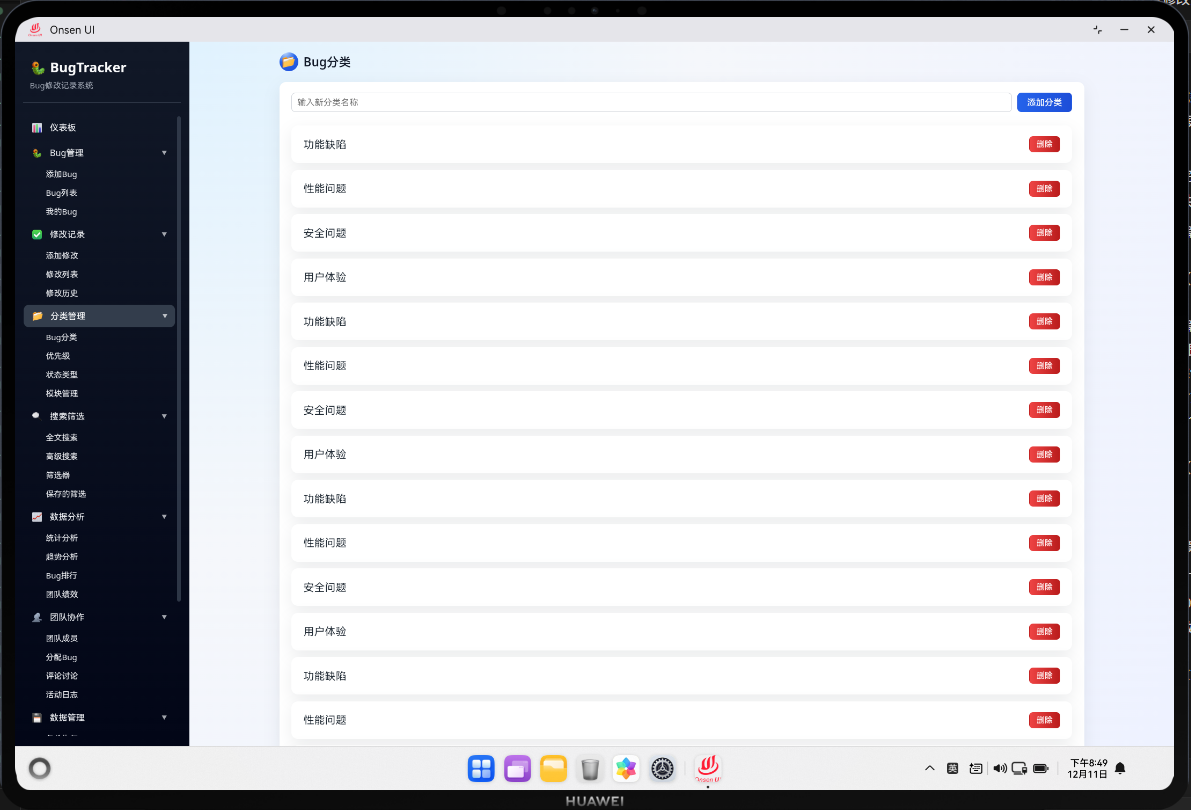
Task: Open 修改历史 in the sidebar
Action: pos(62,293)
